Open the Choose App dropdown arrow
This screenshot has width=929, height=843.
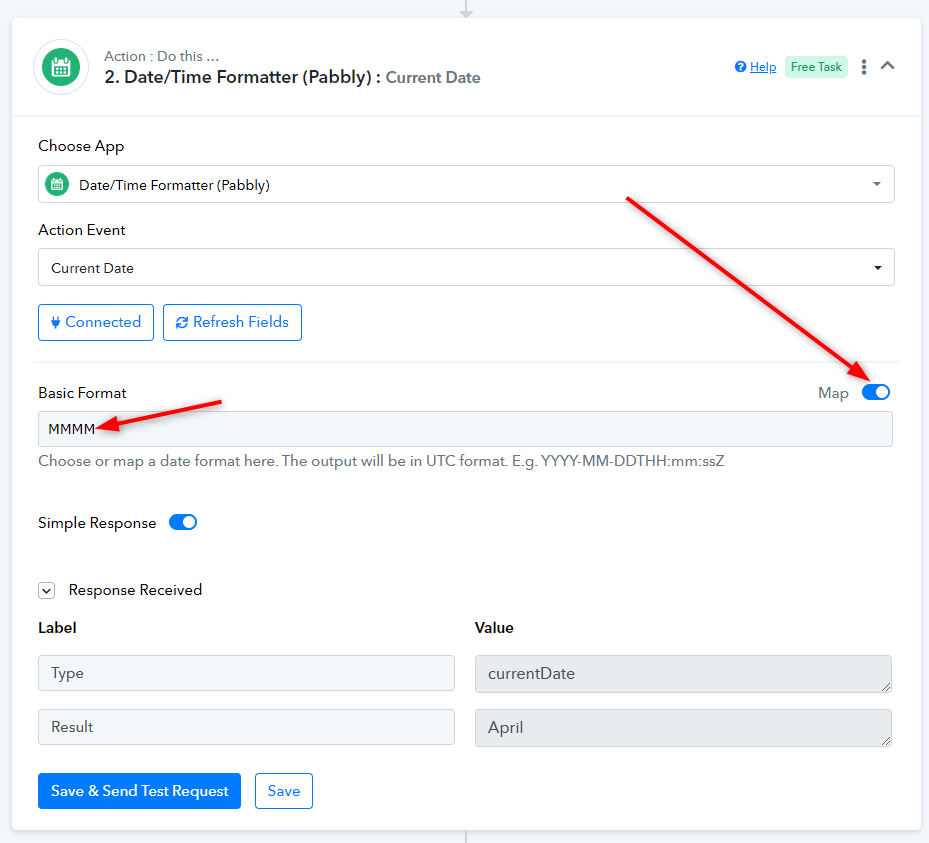click(x=876, y=184)
